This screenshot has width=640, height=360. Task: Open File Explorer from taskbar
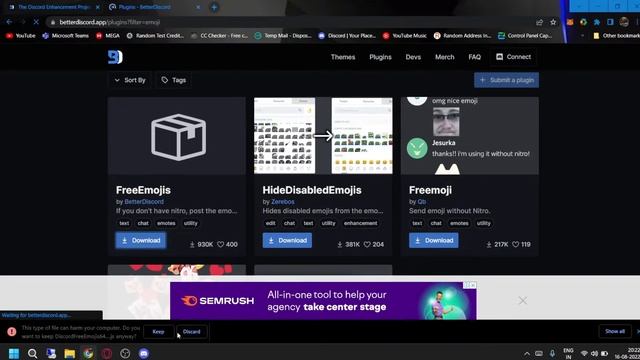point(70,353)
